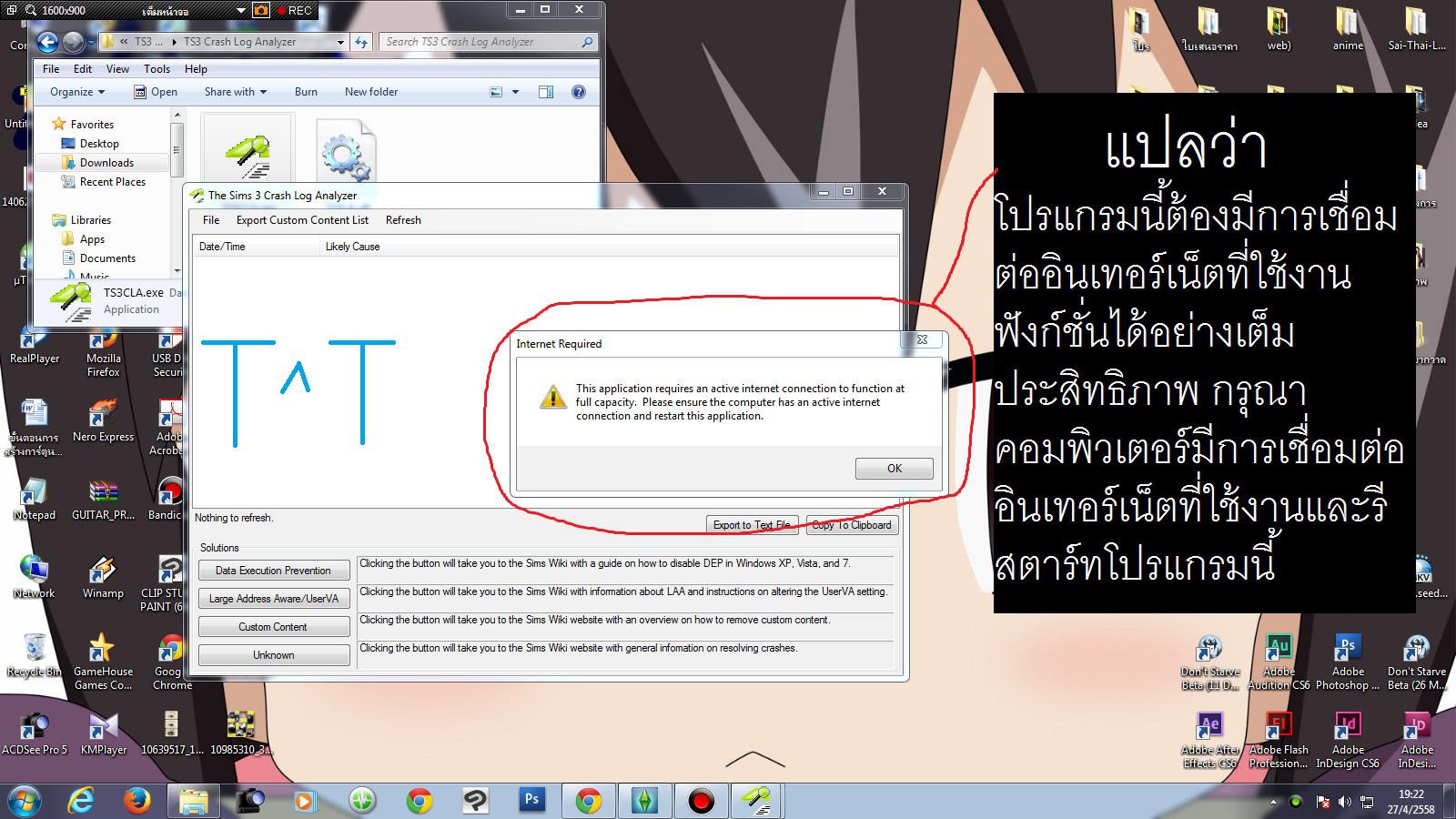
Task: Click the navigation pane scrollbar thumb
Action: pos(177,149)
